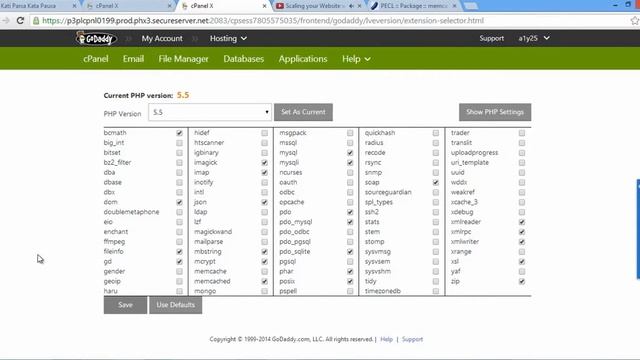Viewport: 640px width, 360px height.
Task: Open the cPanel menu item
Action: click(x=96, y=59)
